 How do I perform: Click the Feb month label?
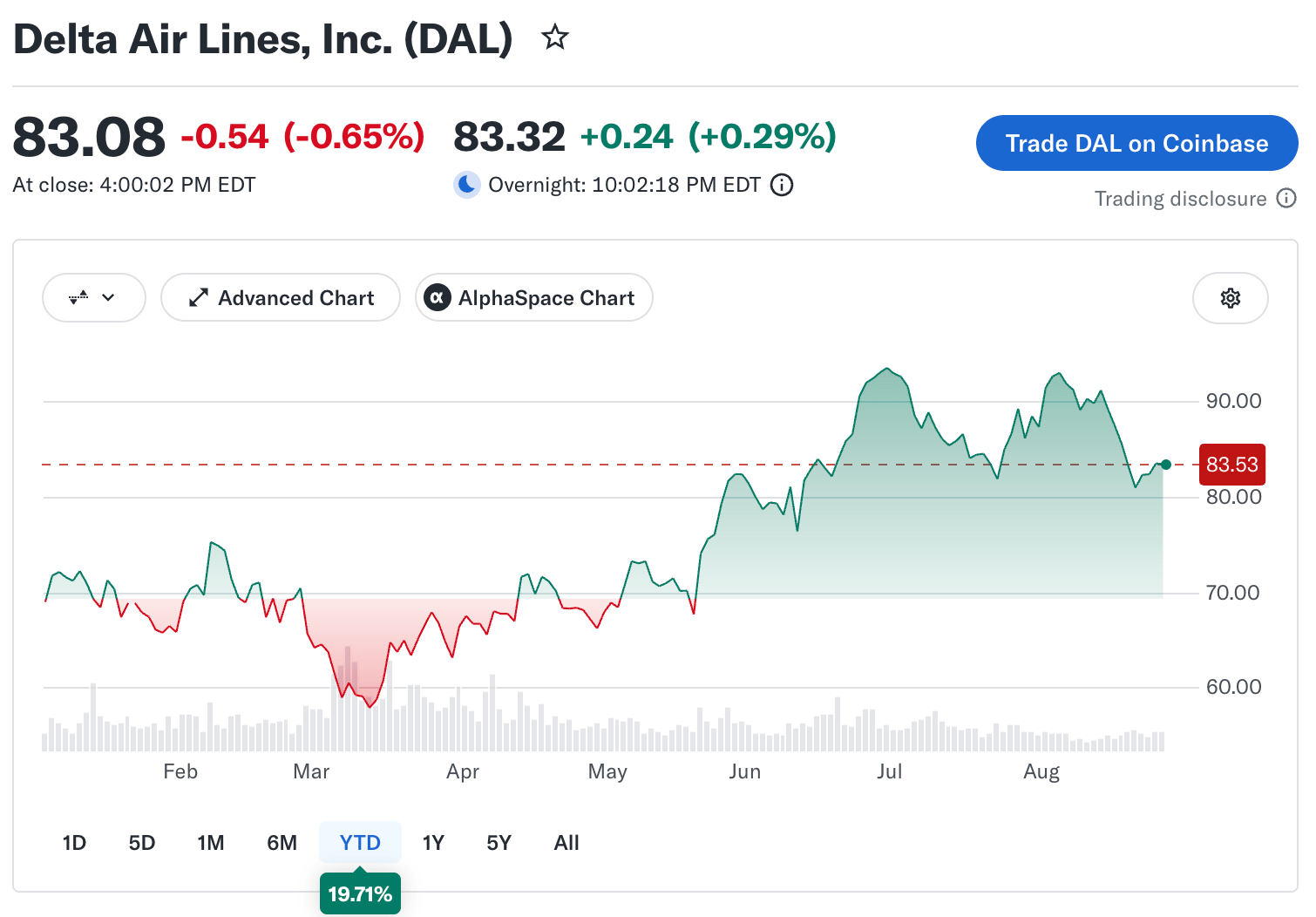(180, 771)
